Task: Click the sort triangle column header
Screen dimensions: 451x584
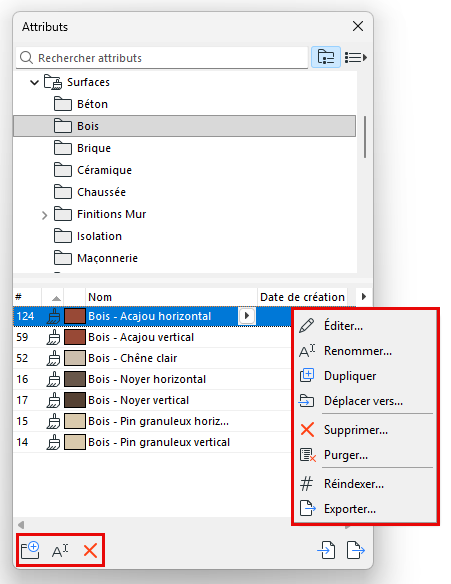Action: tap(53, 297)
